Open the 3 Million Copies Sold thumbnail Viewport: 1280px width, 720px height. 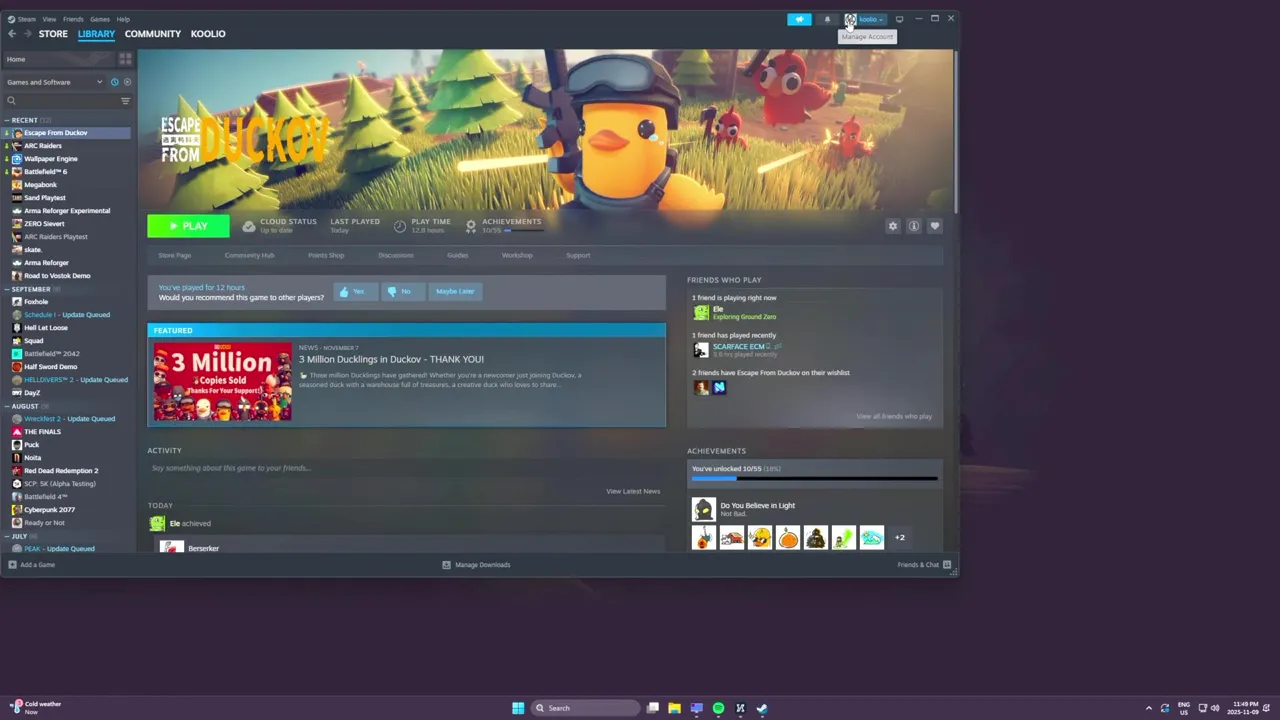coord(222,381)
